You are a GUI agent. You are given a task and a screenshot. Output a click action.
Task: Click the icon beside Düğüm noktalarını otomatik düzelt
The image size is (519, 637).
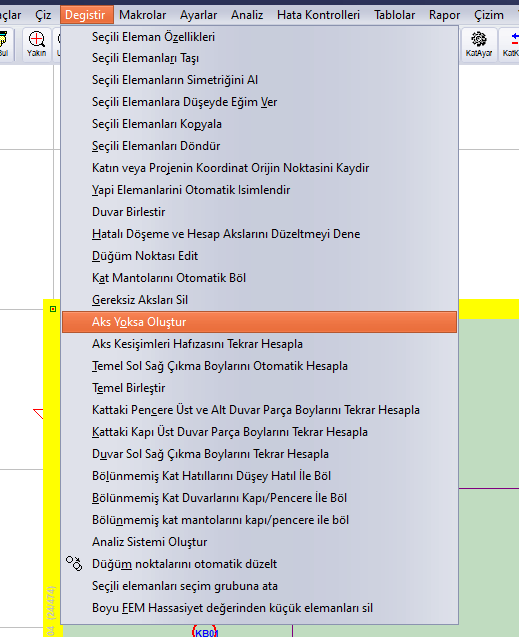point(74,563)
